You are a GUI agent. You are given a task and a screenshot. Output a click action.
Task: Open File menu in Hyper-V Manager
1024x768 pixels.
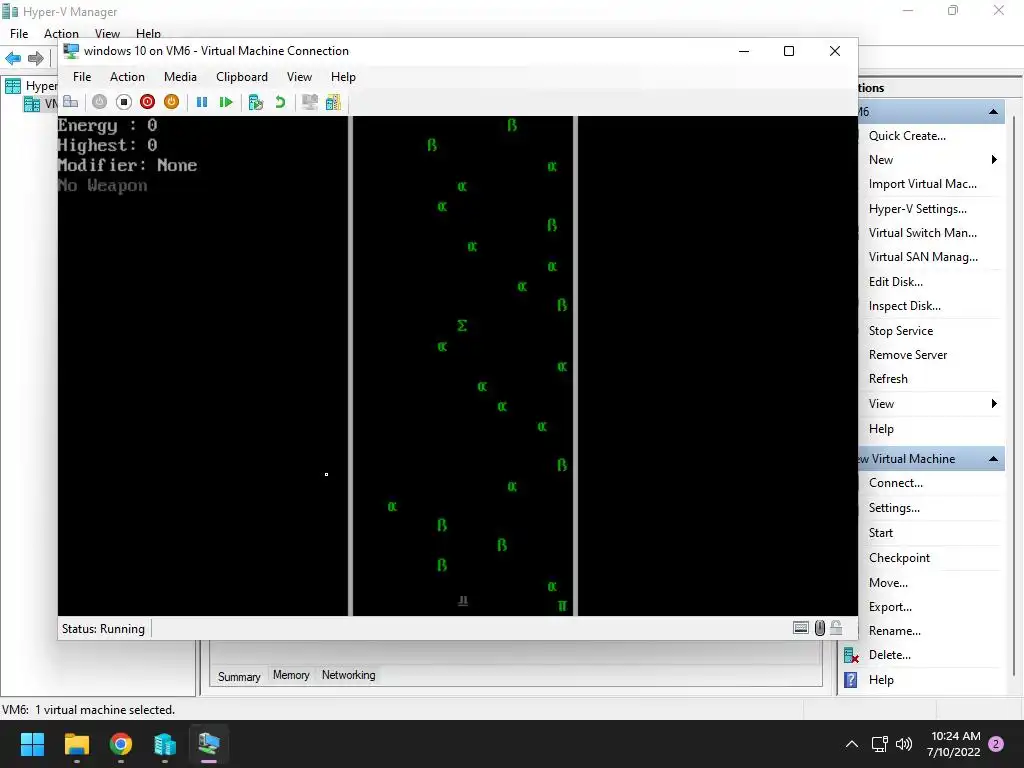click(x=19, y=33)
